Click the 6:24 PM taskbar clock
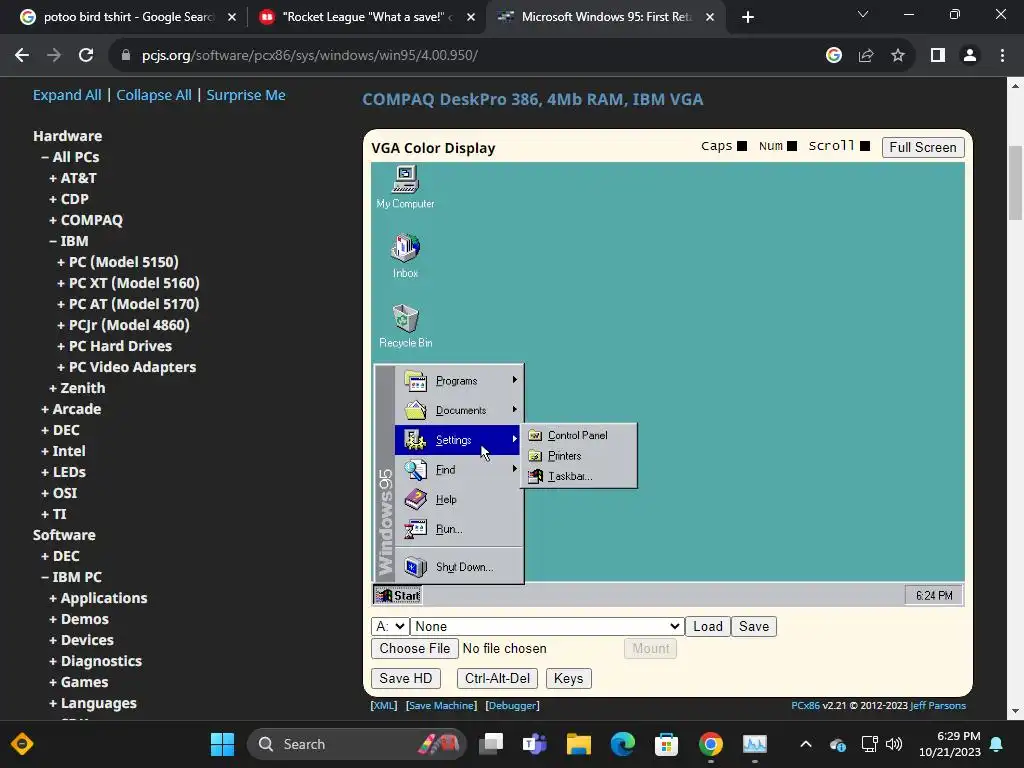The height and width of the screenshot is (768, 1024). point(934,595)
